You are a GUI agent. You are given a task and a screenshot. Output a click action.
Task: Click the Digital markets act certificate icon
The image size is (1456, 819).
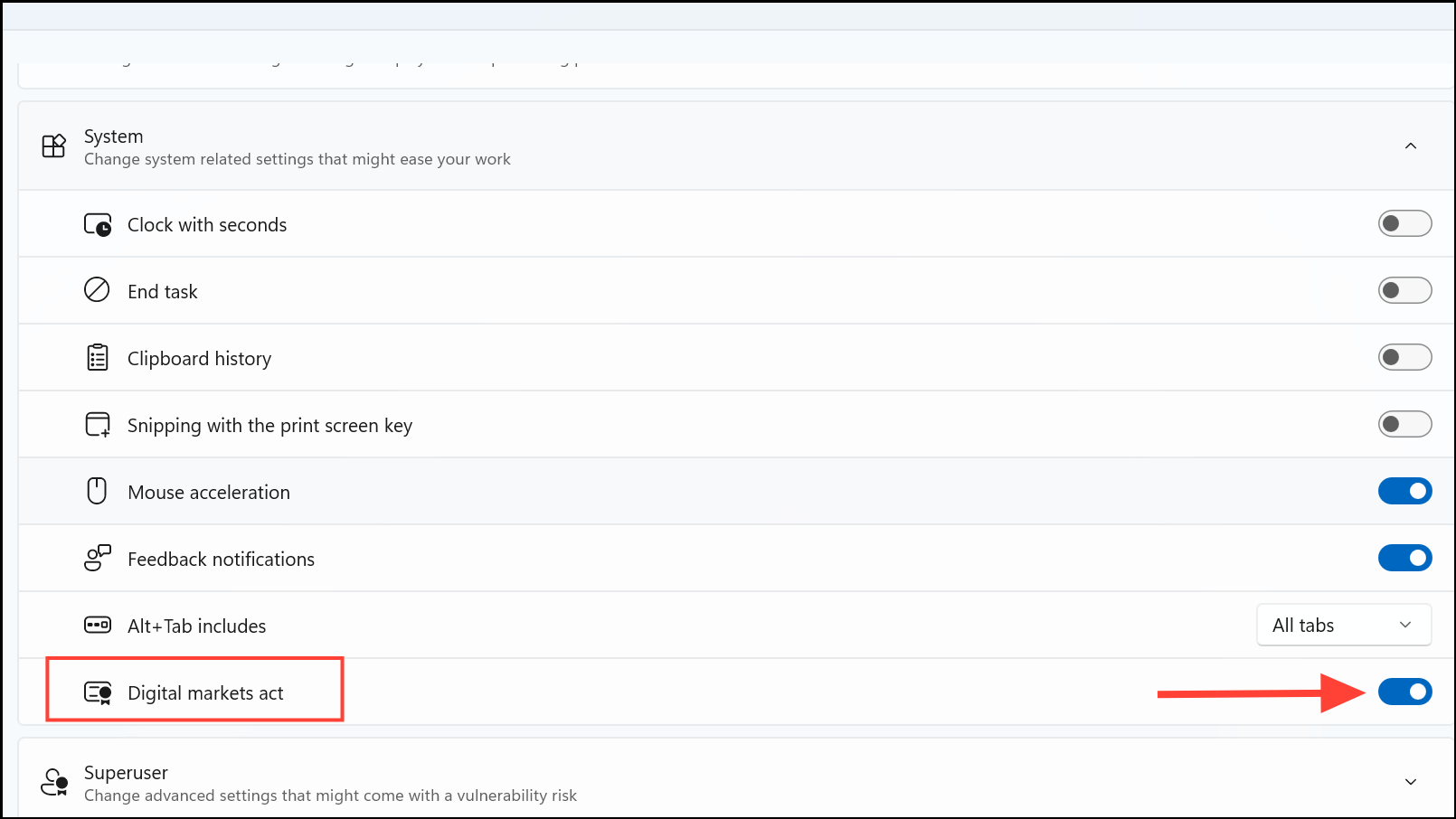coord(96,692)
